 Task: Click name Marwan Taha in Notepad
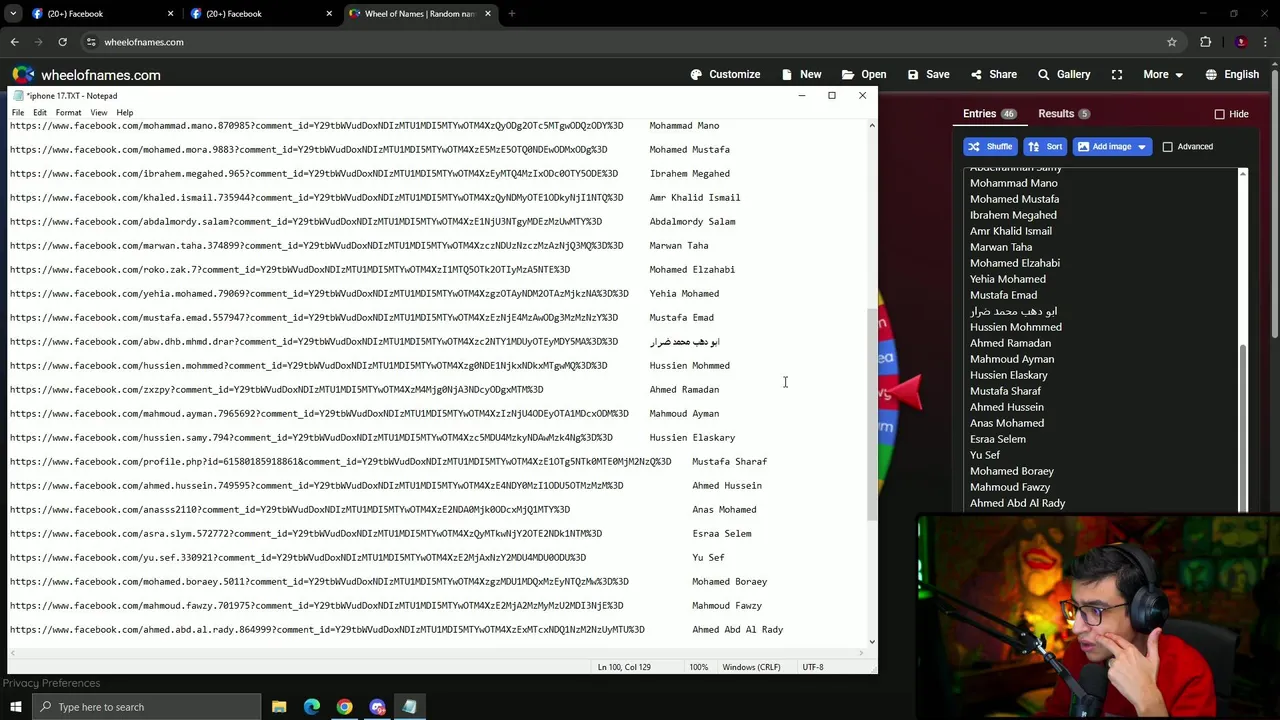click(x=678, y=245)
